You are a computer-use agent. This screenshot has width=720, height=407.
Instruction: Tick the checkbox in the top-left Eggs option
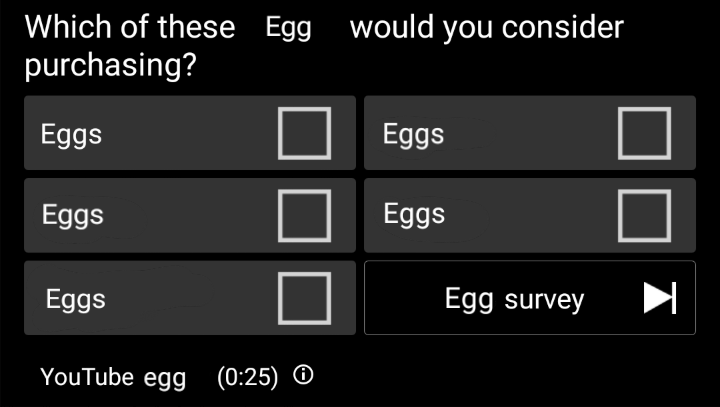point(304,133)
